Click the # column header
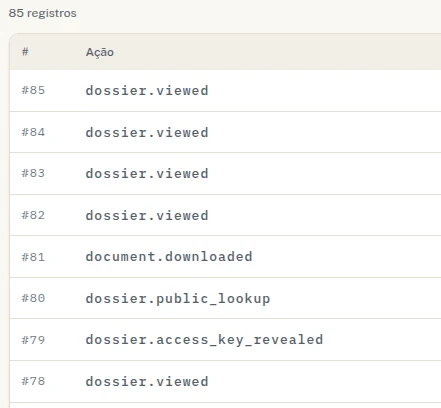The height and width of the screenshot is (408, 441). pyautogui.click(x=25, y=52)
